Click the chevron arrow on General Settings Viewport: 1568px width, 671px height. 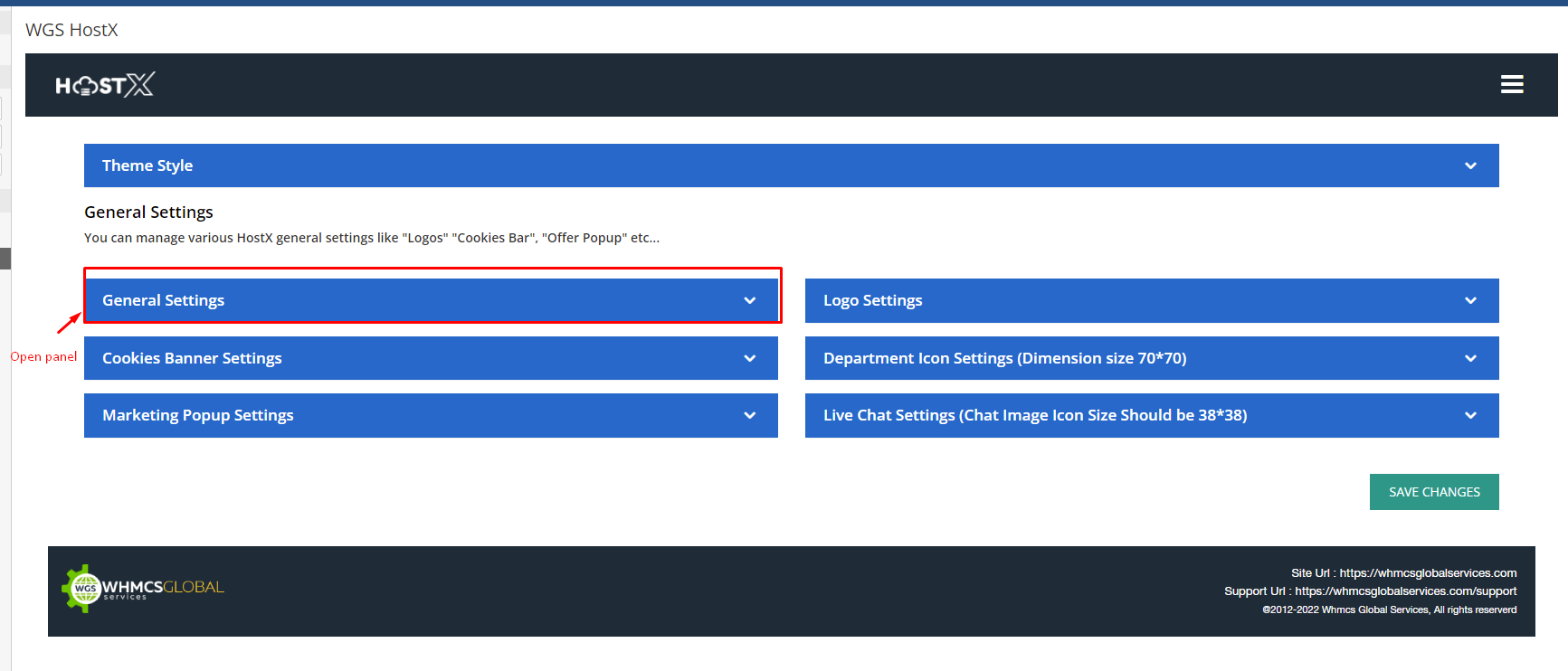coord(749,301)
